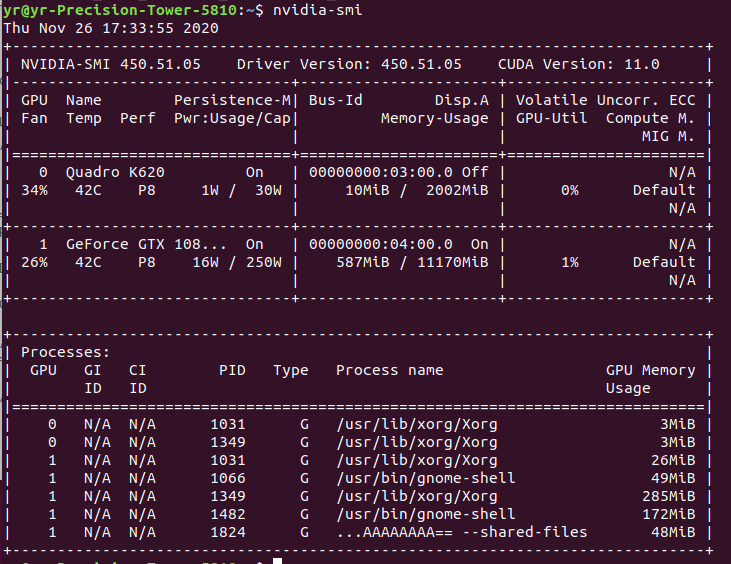The image size is (731, 564).
Task: Select memory usage 587MiB / 11170MiB
Action: (412, 262)
